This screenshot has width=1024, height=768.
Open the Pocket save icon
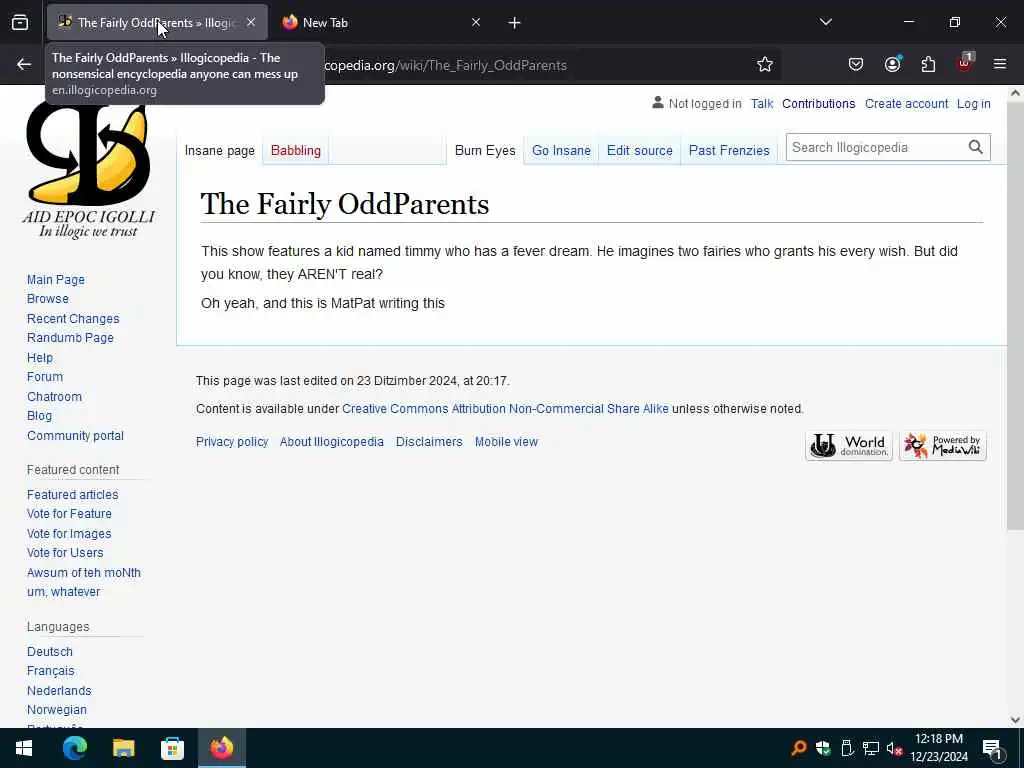pyautogui.click(x=856, y=65)
